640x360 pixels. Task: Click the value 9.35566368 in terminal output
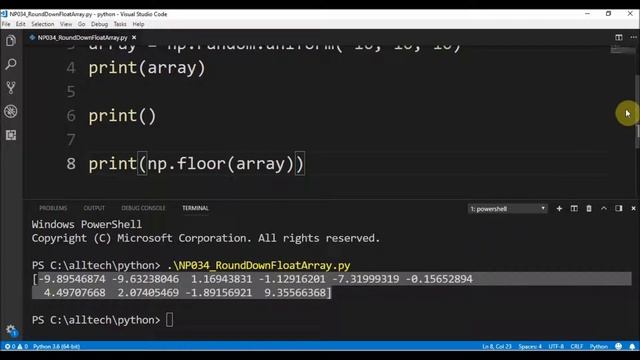point(295,293)
